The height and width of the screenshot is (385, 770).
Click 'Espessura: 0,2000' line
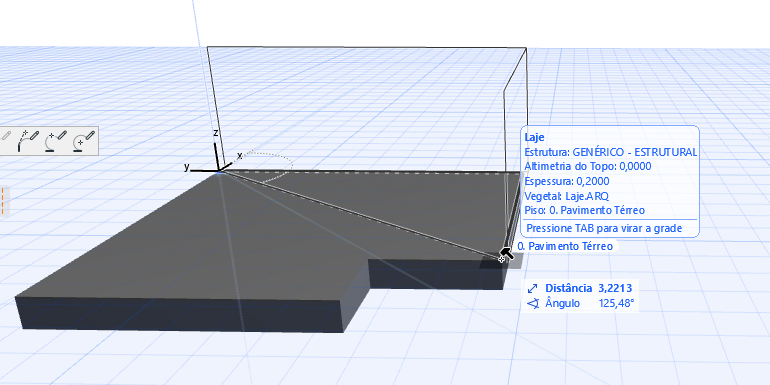pyautogui.click(x=567, y=181)
